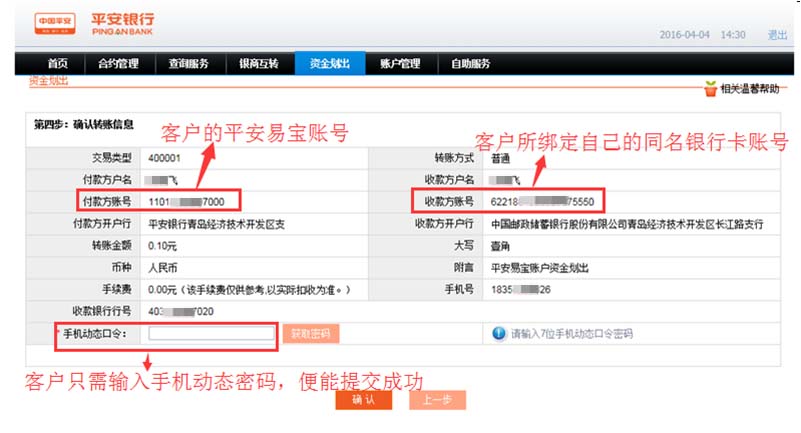
Task: Open the 查询服务 menu tab
Action: pyautogui.click(x=189, y=63)
